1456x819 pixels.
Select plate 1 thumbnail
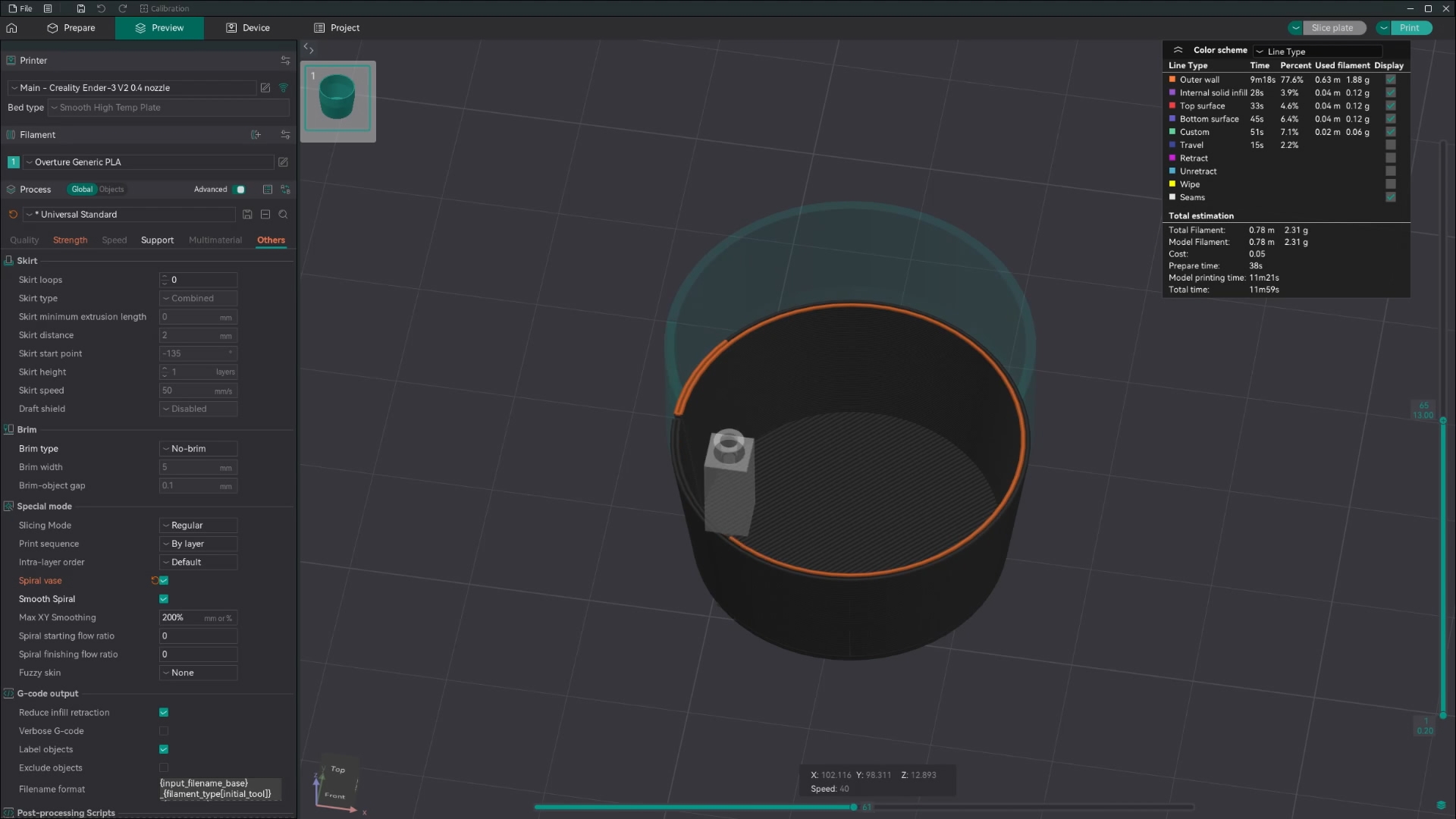click(x=337, y=99)
